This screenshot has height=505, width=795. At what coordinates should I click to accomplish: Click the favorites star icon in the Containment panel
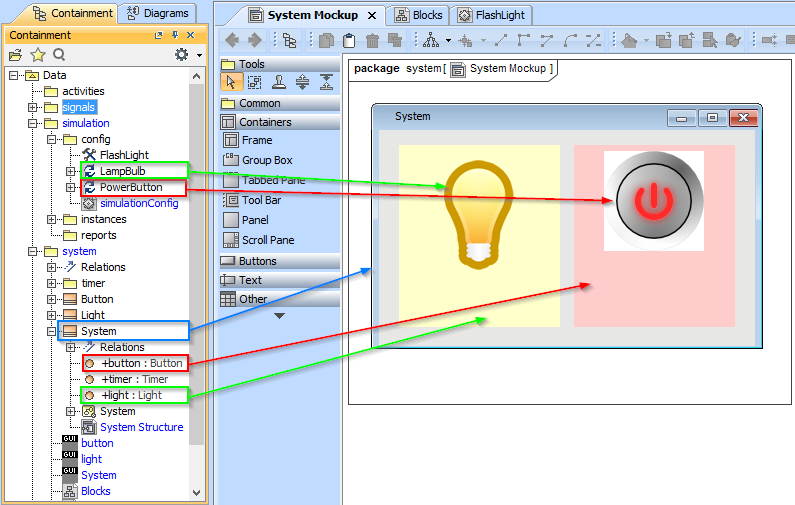point(37,55)
